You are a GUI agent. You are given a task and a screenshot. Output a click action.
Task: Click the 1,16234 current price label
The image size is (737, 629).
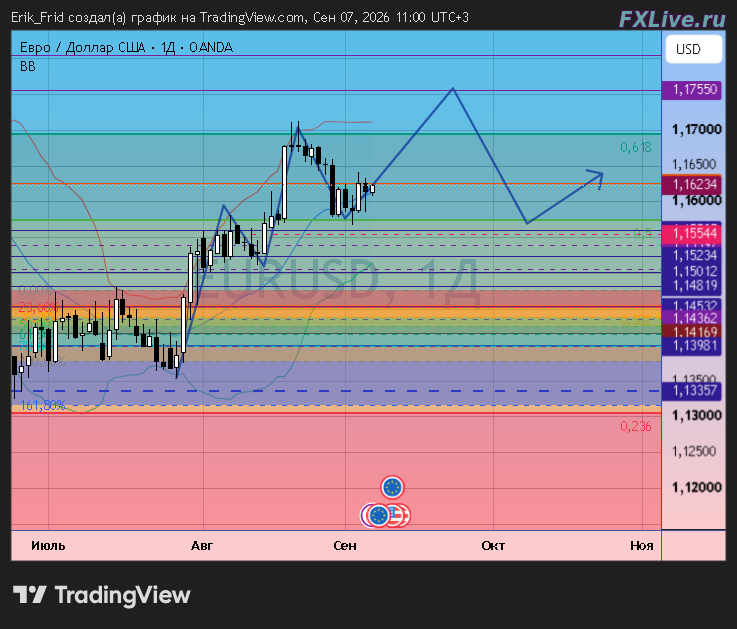[x=691, y=184]
